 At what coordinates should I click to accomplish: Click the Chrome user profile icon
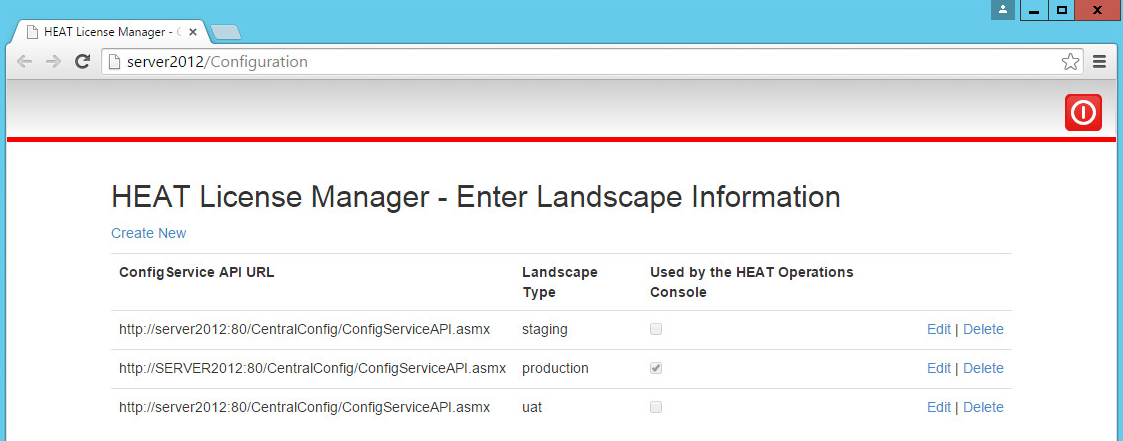tap(1003, 10)
